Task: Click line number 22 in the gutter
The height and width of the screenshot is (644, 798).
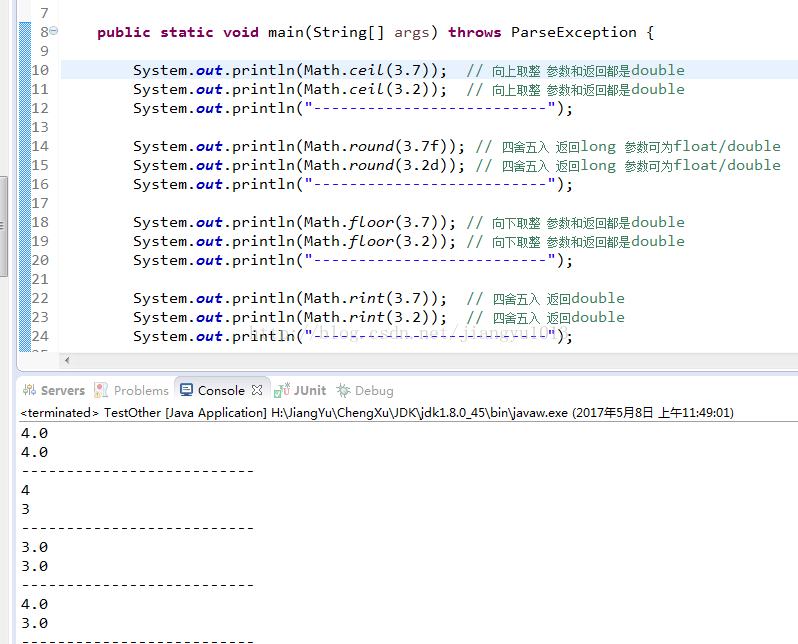Action: 40,298
